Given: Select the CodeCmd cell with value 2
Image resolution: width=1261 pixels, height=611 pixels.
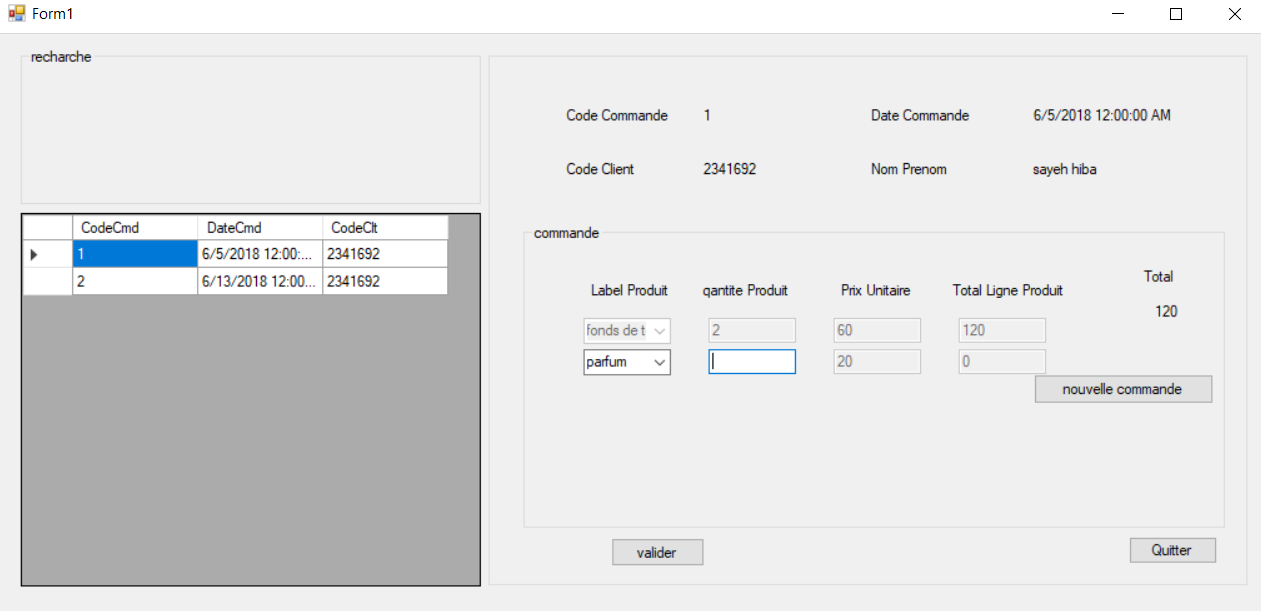Looking at the screenshot, I should tap(135, 281).
